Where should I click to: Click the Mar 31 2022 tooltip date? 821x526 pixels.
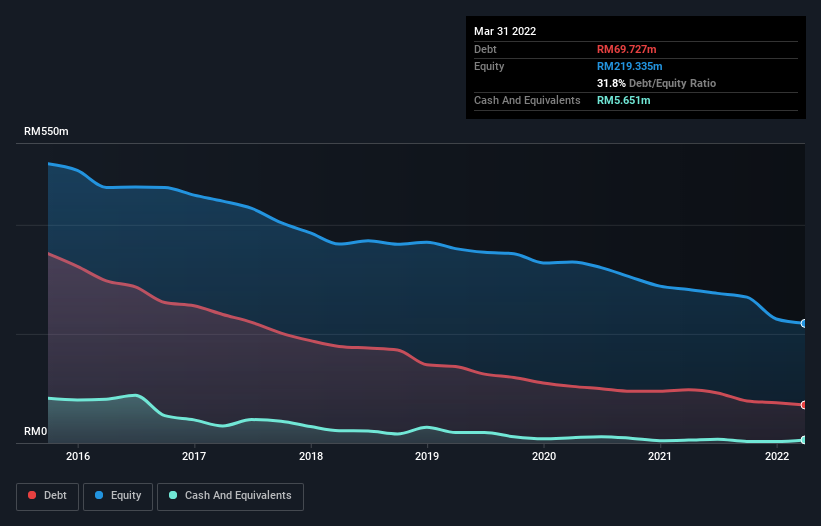point(505,31)
